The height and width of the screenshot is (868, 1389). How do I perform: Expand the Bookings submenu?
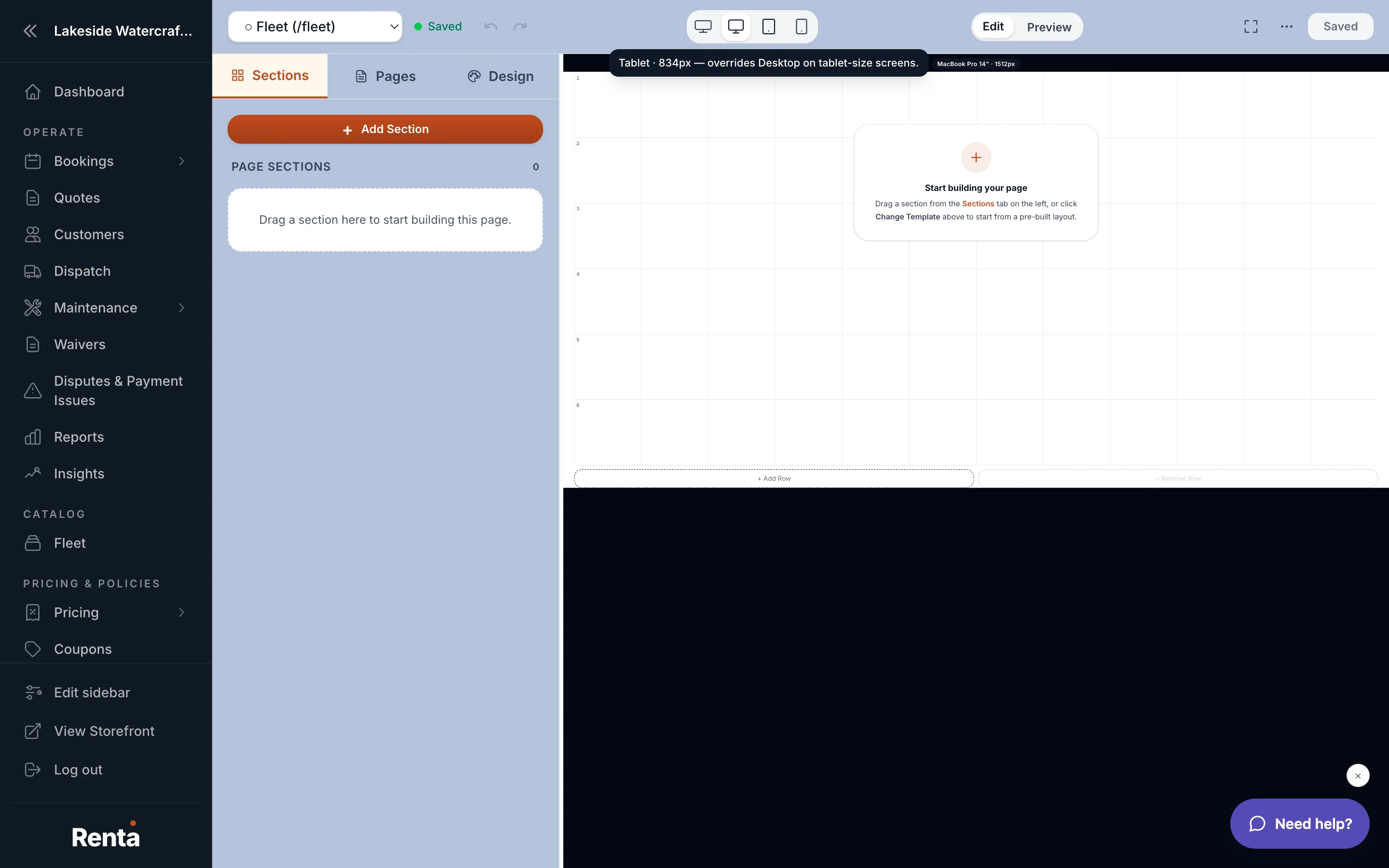pyautogui.click(x=181, y=162)
